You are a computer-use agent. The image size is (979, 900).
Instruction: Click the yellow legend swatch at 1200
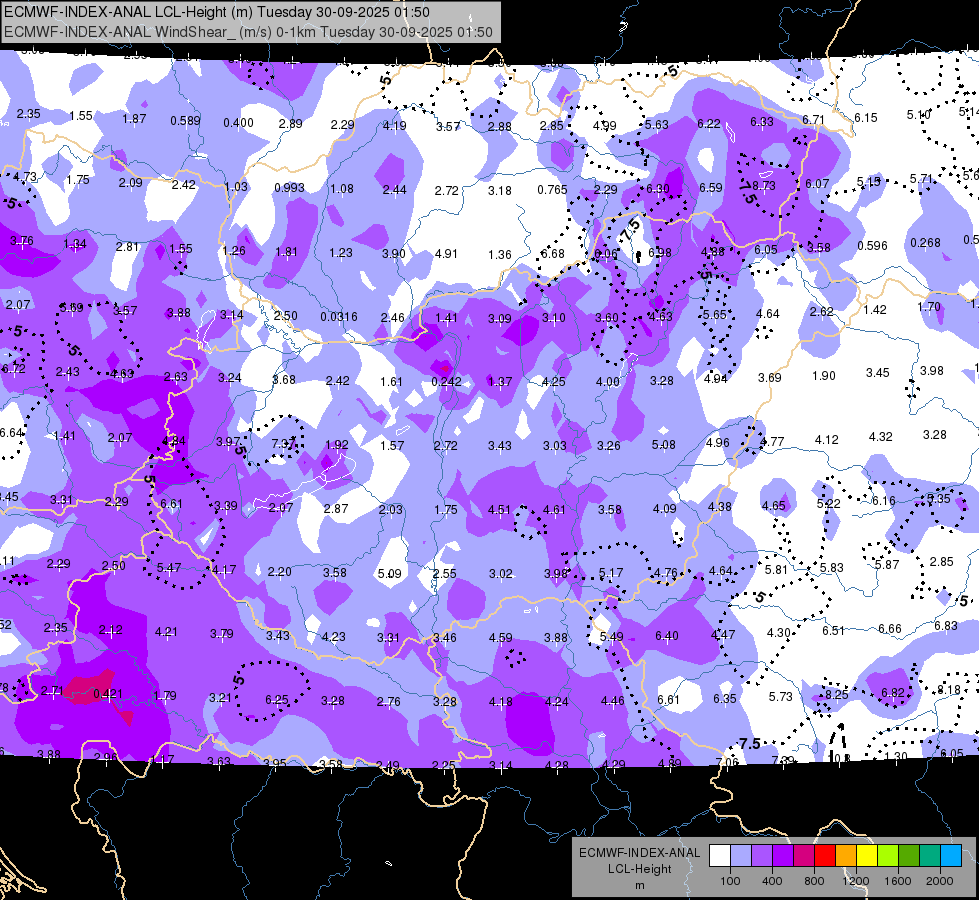867,856
